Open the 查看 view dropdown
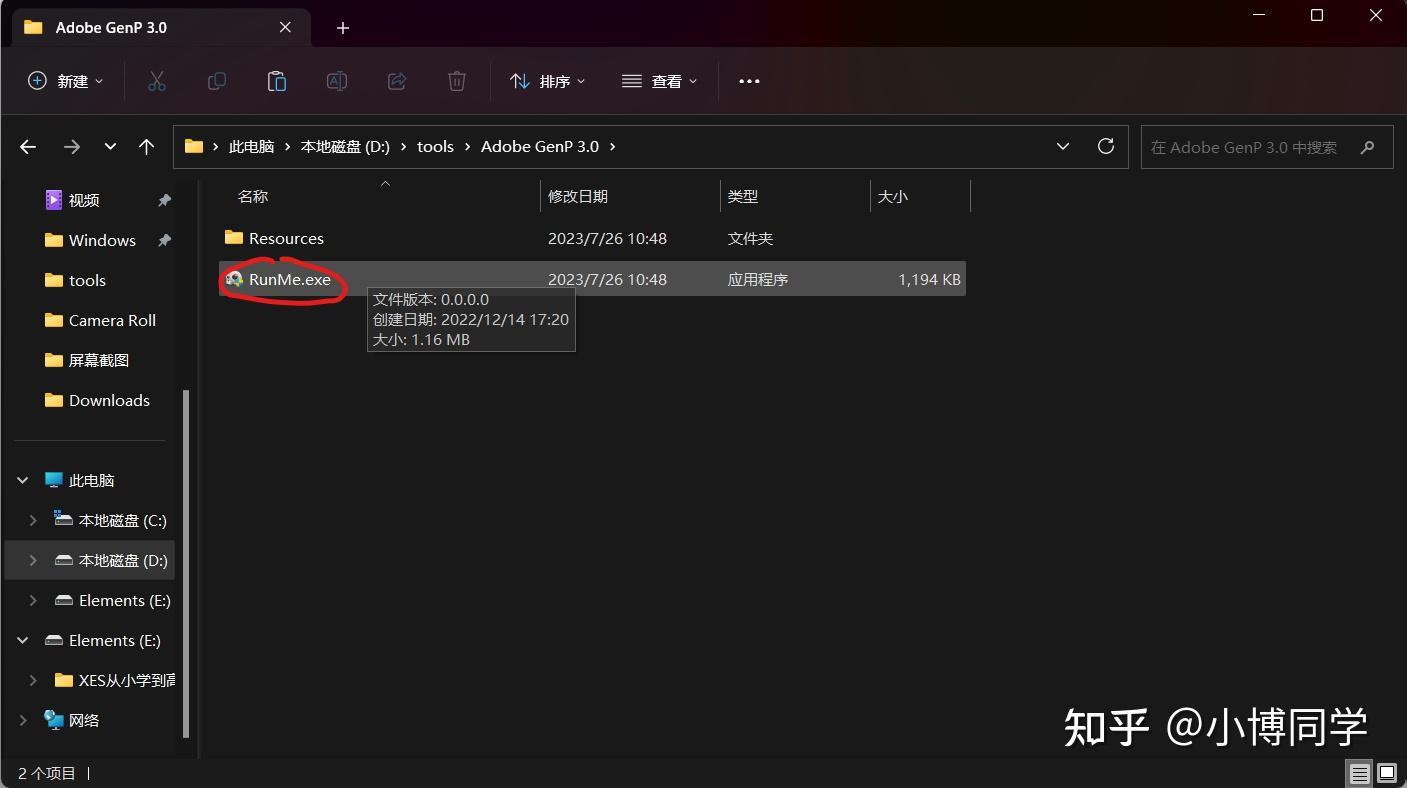Image resolution: width=1407 pixels, height=788 pixels. click(x=660, y=81)
